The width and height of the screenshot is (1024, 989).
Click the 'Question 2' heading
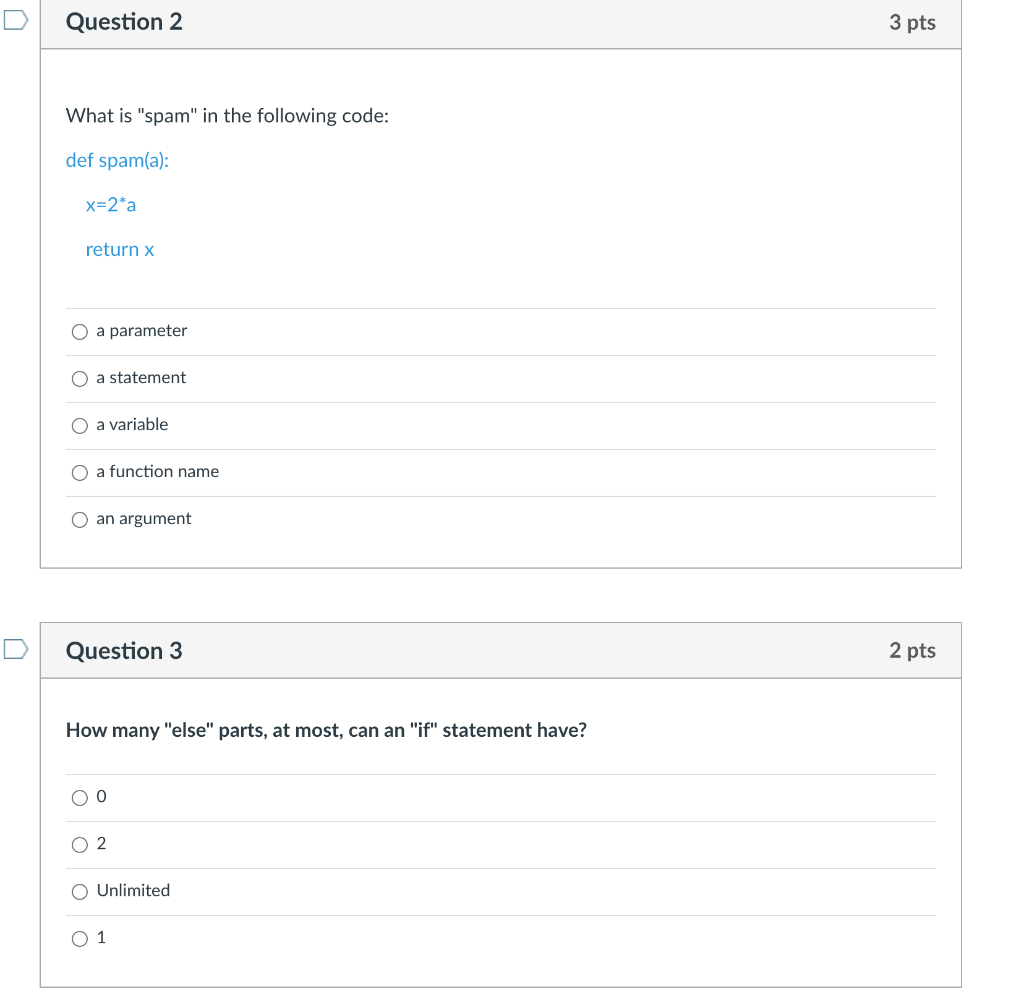click(x=124, y=22)
